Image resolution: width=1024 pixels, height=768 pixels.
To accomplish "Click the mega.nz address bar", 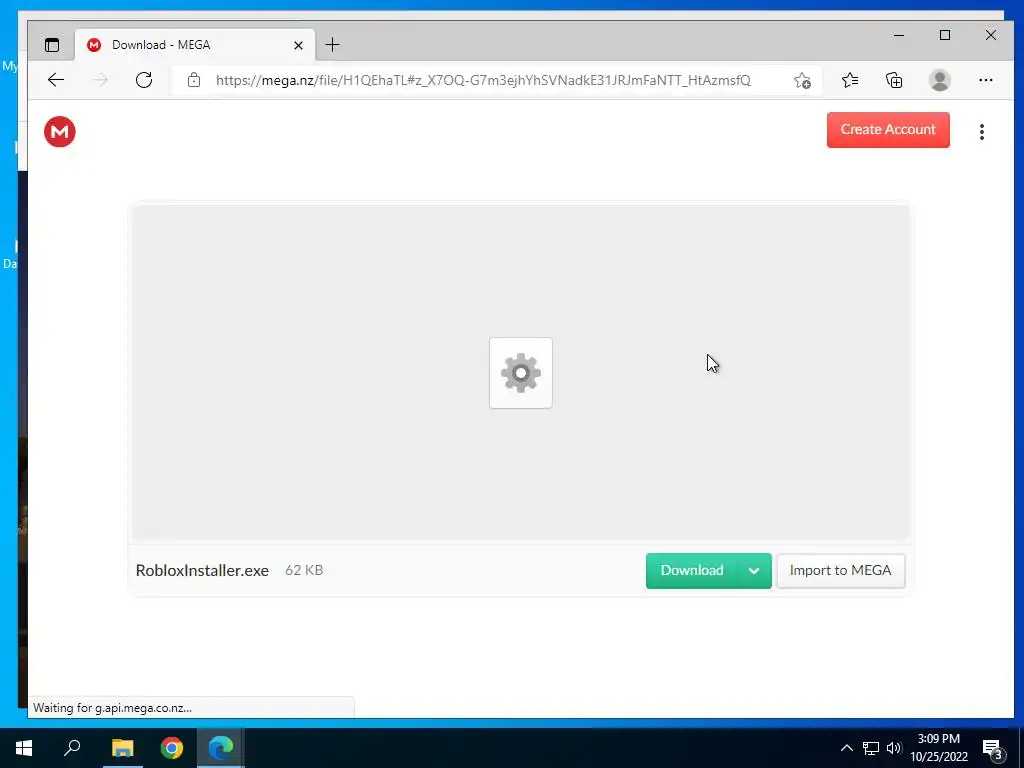I will [x=483, y=80].
